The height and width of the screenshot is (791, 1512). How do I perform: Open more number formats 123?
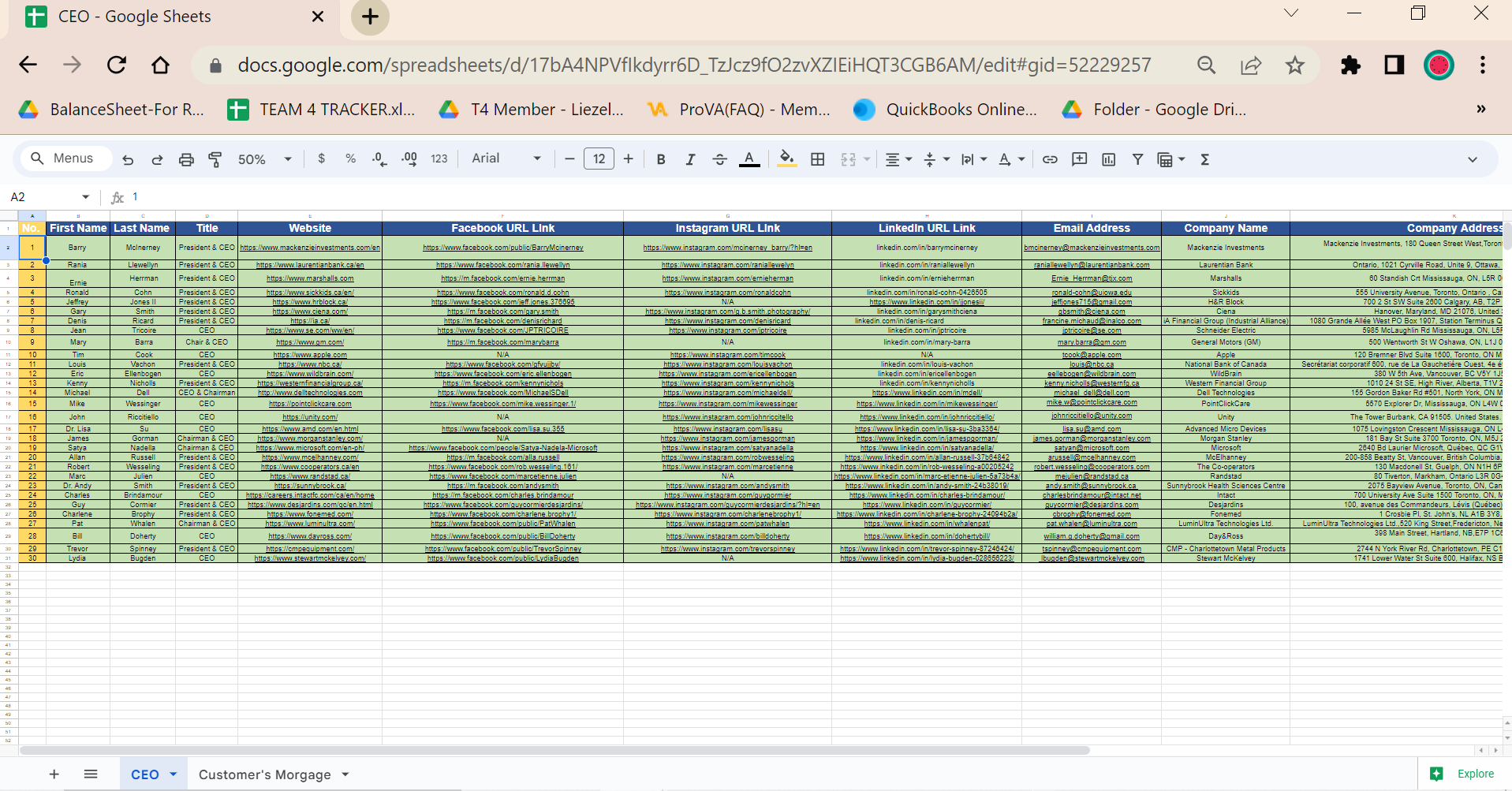tap(439, 159)
